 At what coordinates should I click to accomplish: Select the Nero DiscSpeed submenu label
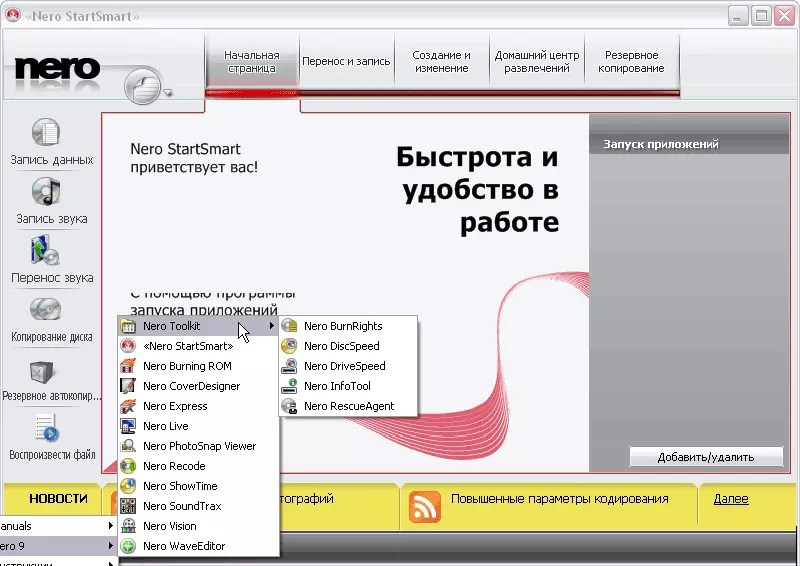(341, 346)
